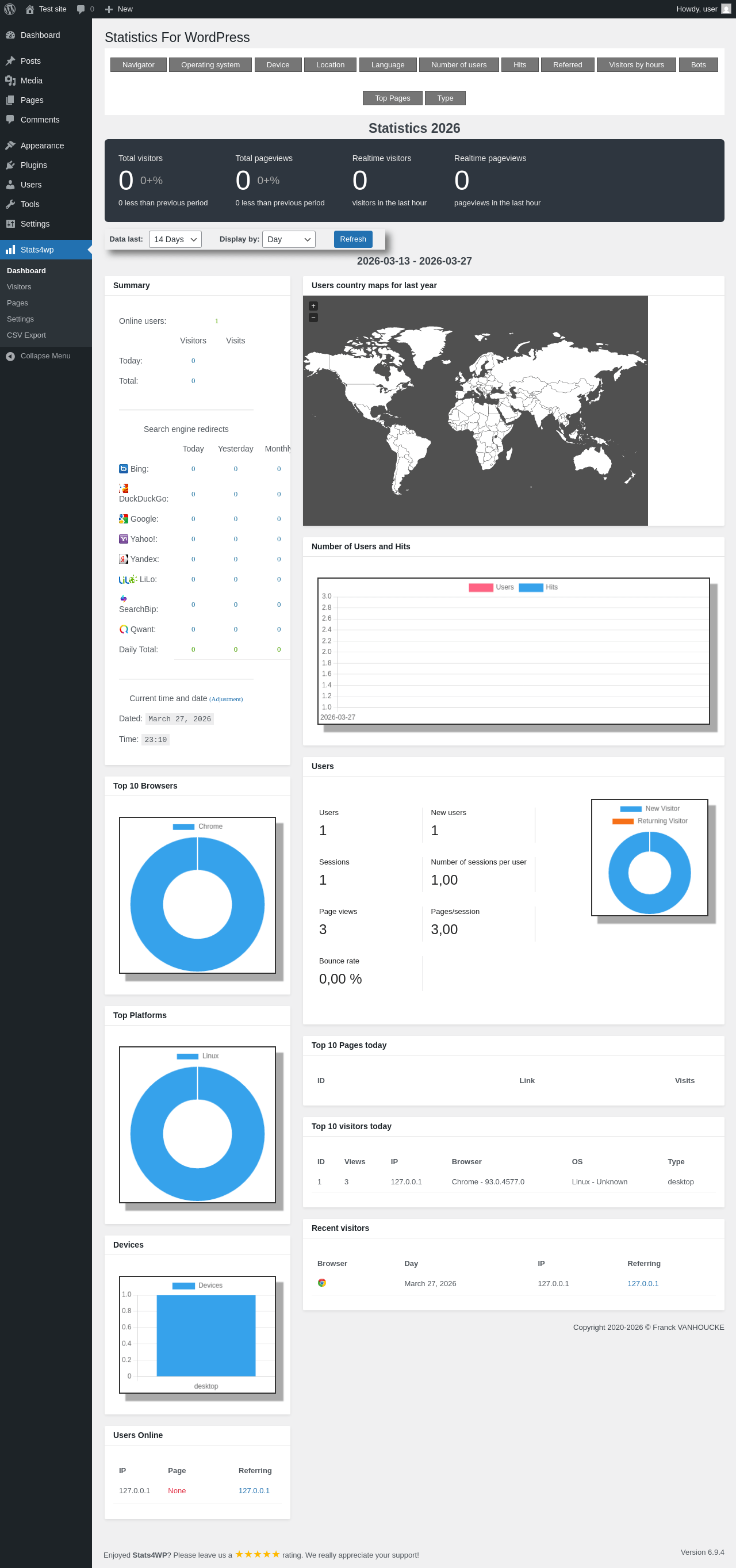The height and width of the screenshot is (1568, 736).
Task: Toggle the Users legend in Users and Hits chart
Action: pos(491,587)
